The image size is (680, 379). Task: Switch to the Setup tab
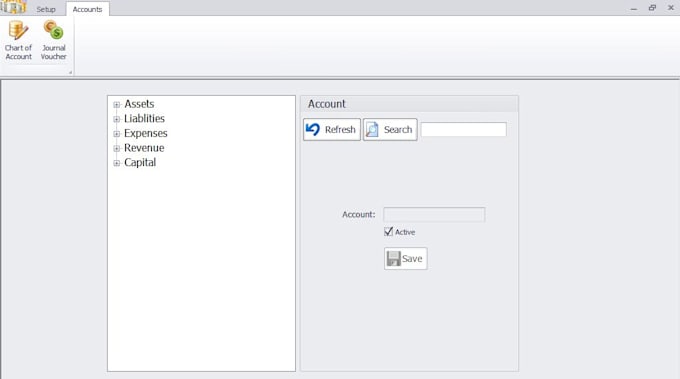pyautogui.click(x=46, y=9)
